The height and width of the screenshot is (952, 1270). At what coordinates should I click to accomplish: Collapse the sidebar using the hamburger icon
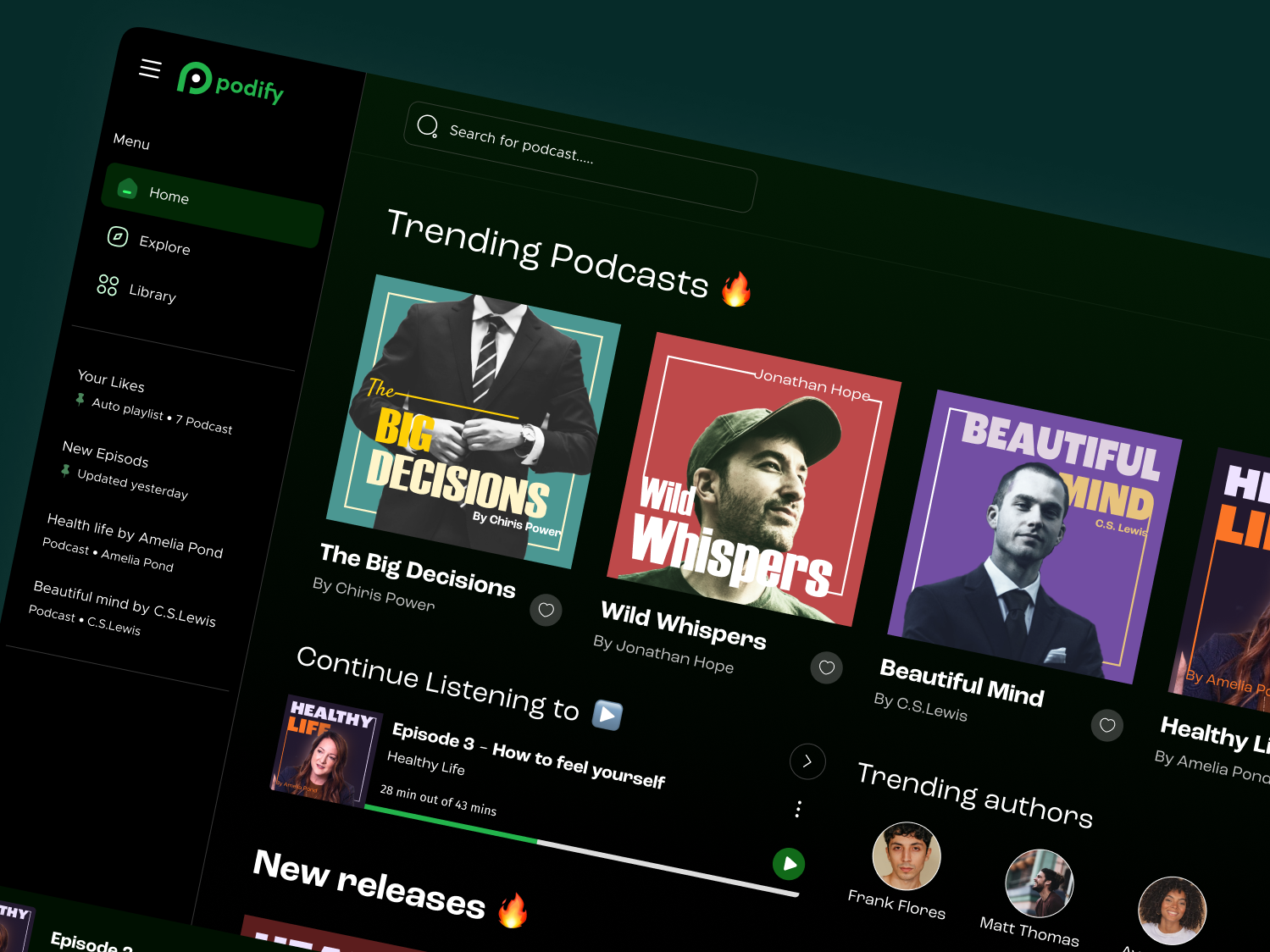pos(150,69)
